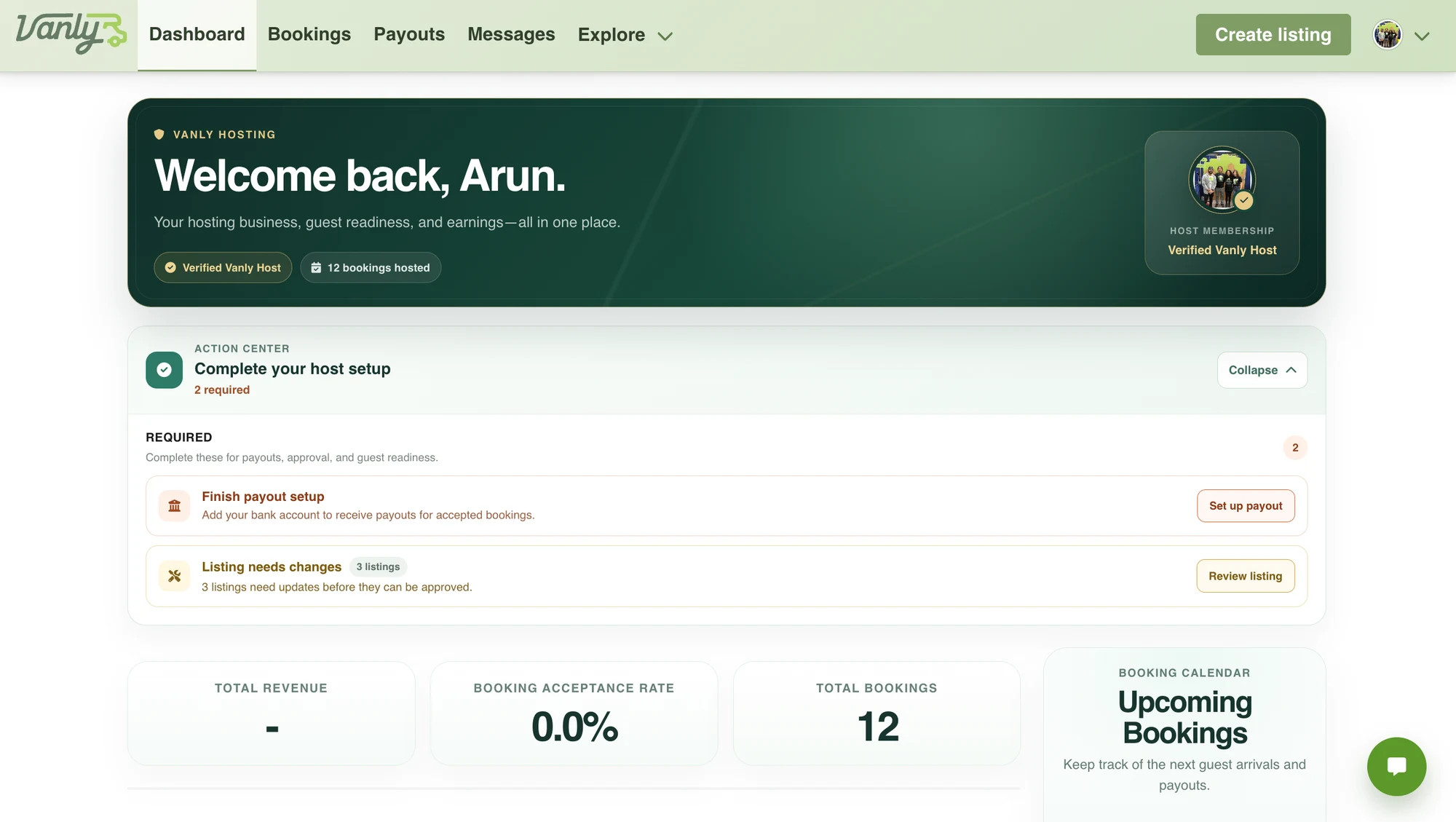Click the tools icon beside Listing needs changes
This screenshot has width=1456, height=822.
tap(175, 576)
